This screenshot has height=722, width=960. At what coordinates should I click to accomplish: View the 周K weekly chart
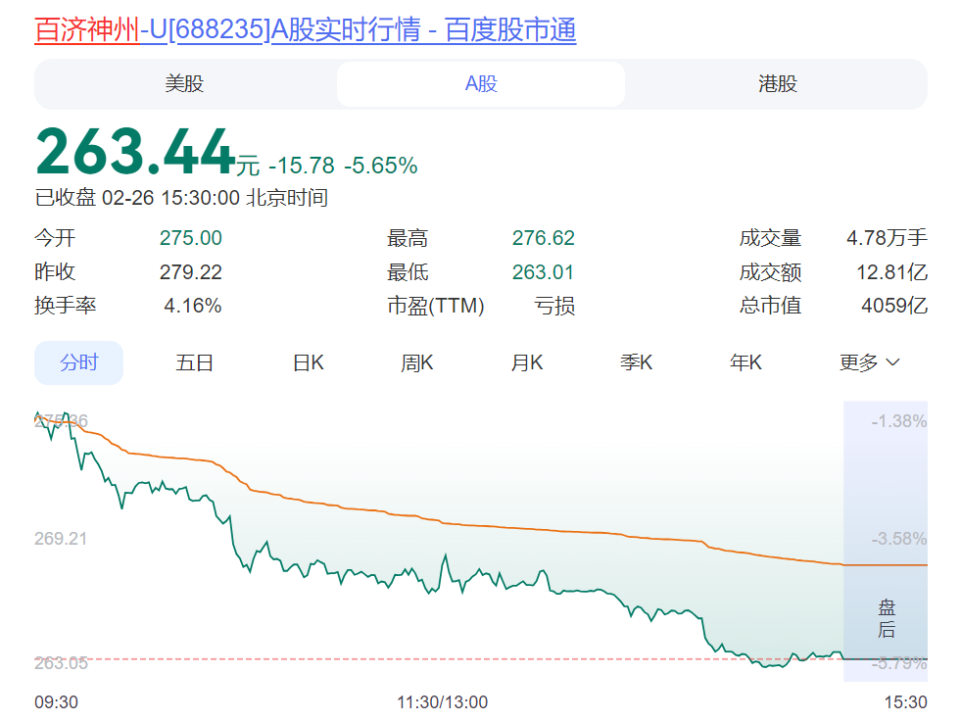tap(416, 363)
